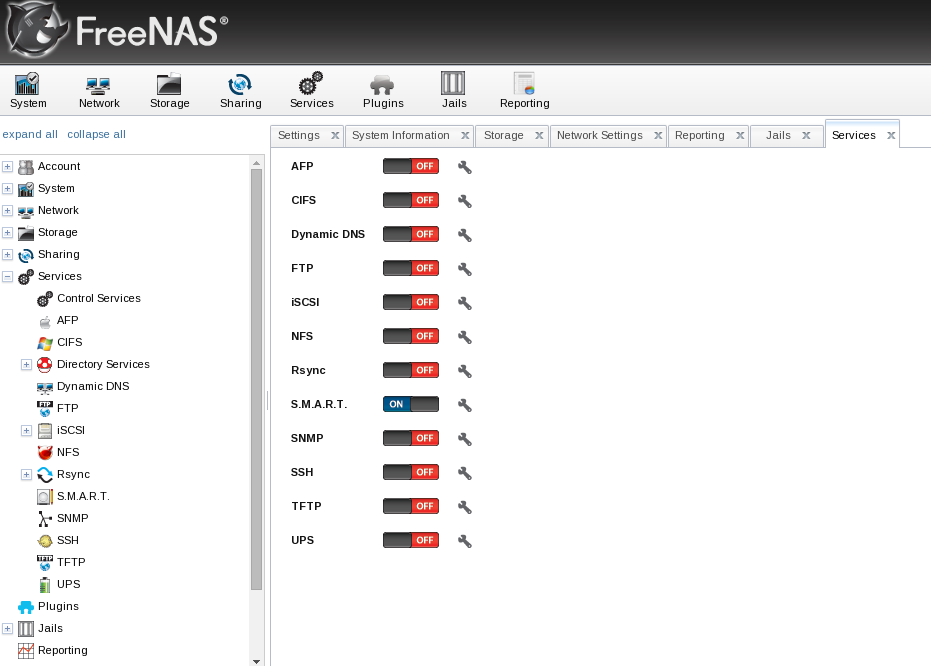Open Dynamic DNS settings wrench
The image size is (931, 666).
point(464,235)
